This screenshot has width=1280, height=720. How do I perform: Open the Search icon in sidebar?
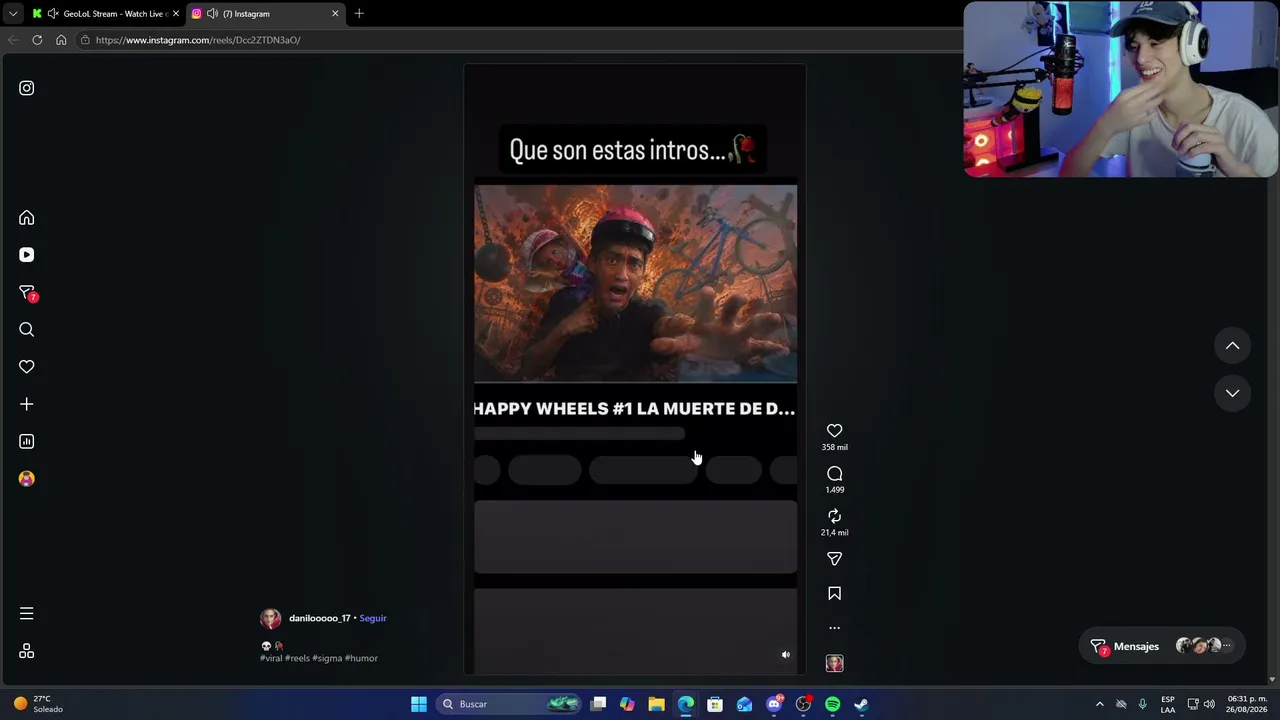[x=27, y=330]
